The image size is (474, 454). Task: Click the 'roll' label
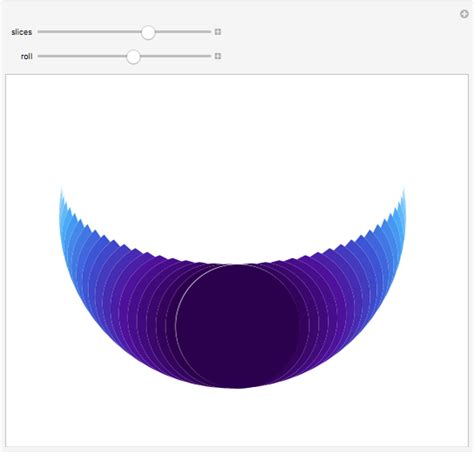click(27, 56)
